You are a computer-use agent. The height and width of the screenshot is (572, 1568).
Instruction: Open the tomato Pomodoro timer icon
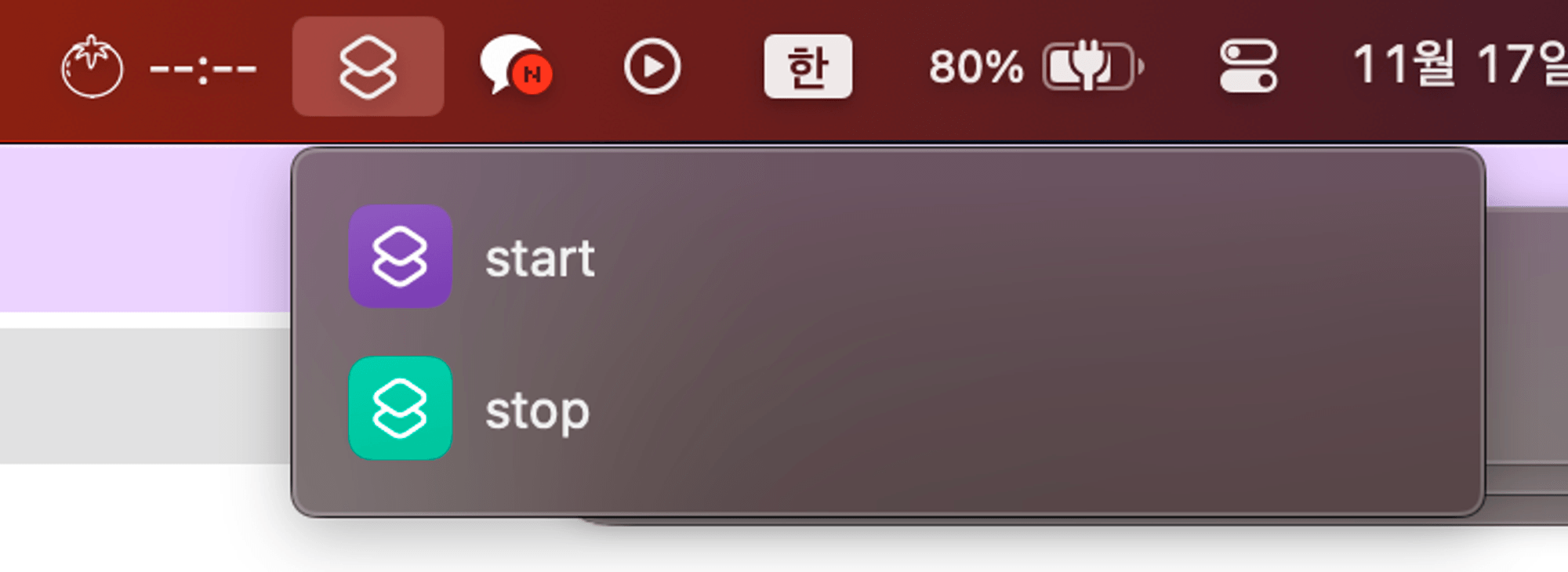click(92, 67)
